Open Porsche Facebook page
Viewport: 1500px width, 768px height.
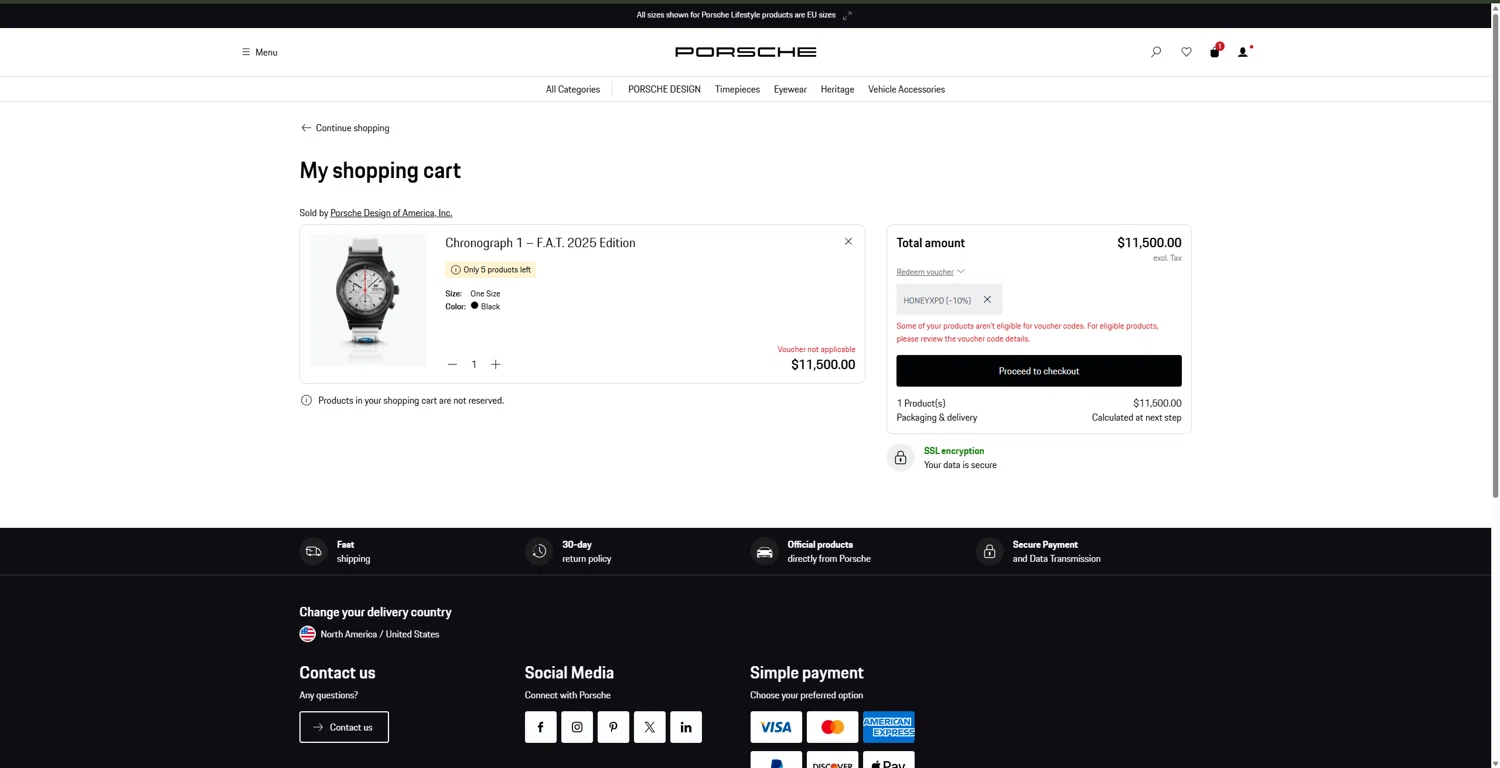tap(541, 727)
